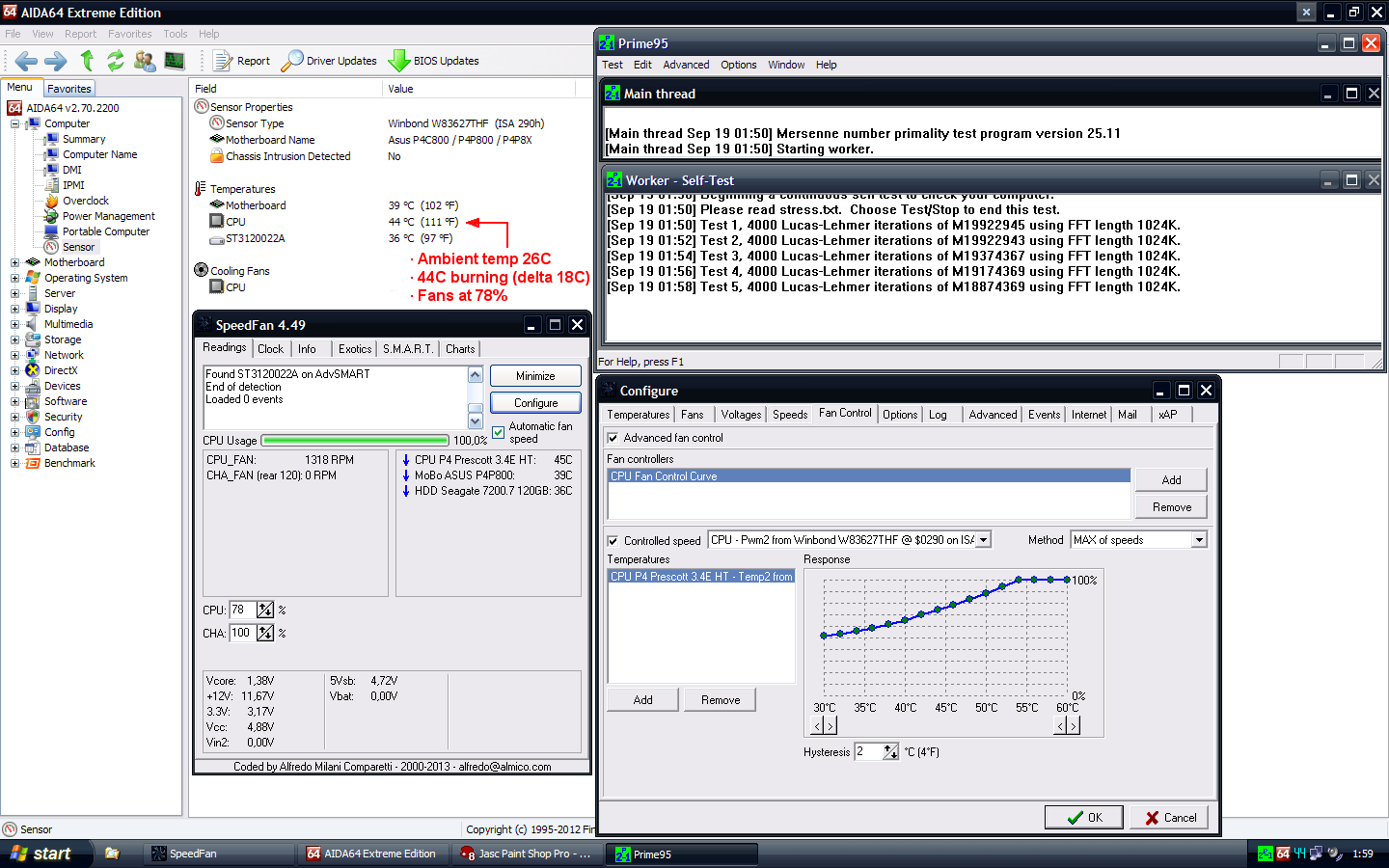Toggle the Automatic fan speed checkbox
The image size is (1389, 868).
point(498,432)
